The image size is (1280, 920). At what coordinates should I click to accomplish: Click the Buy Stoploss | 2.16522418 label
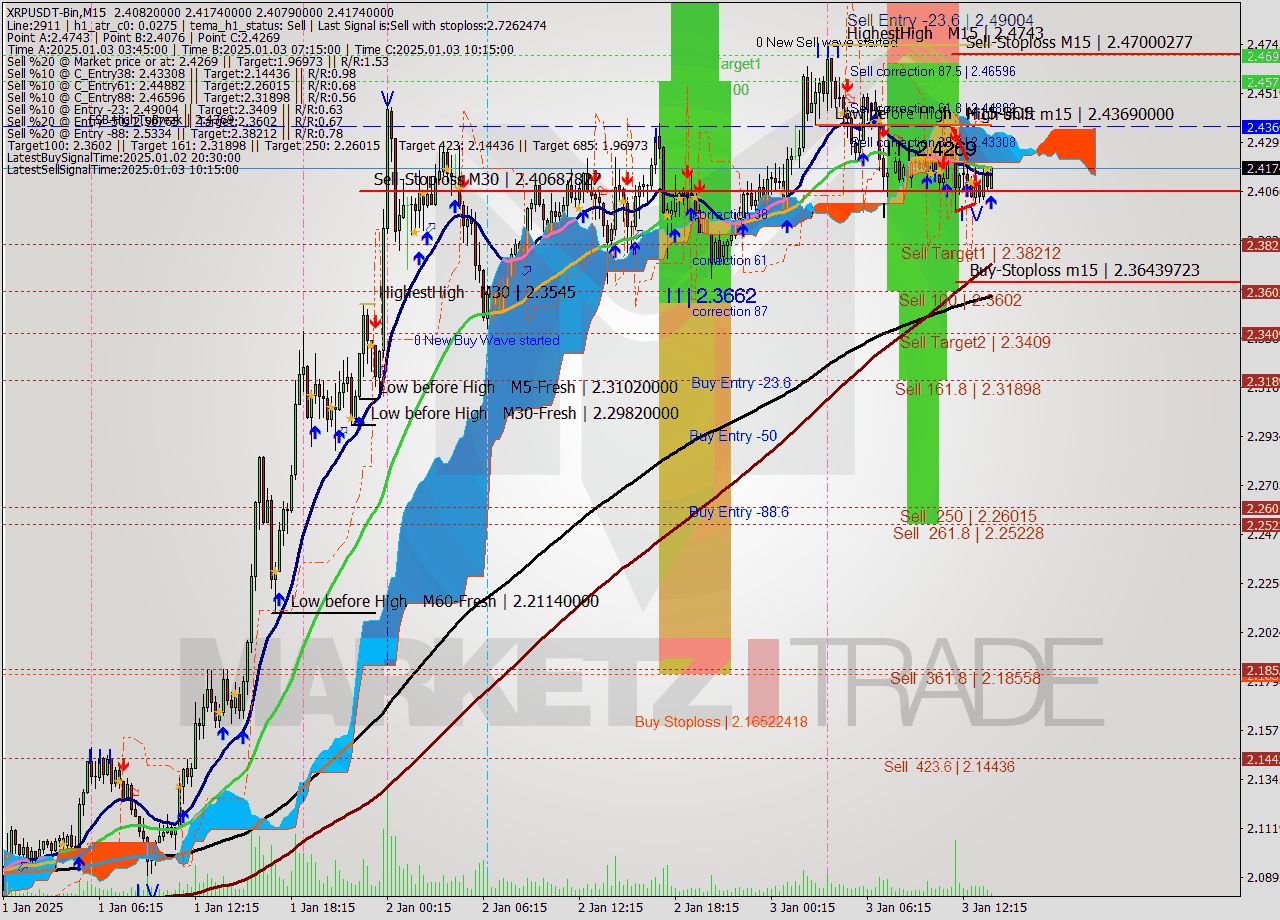721,721
